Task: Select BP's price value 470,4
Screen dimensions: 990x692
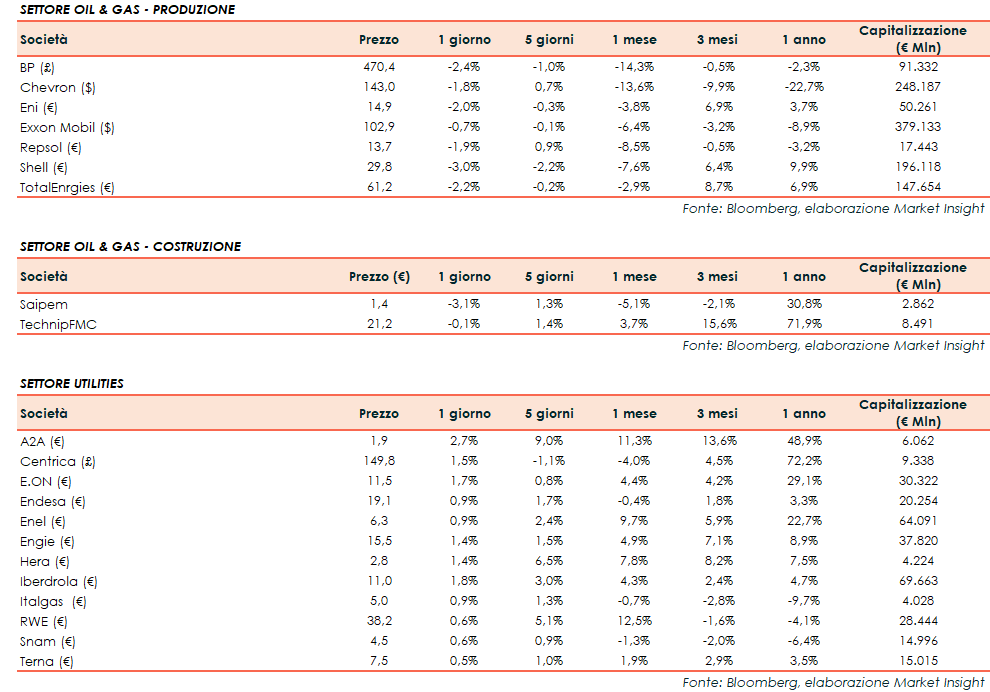Action: click(378, 67)
